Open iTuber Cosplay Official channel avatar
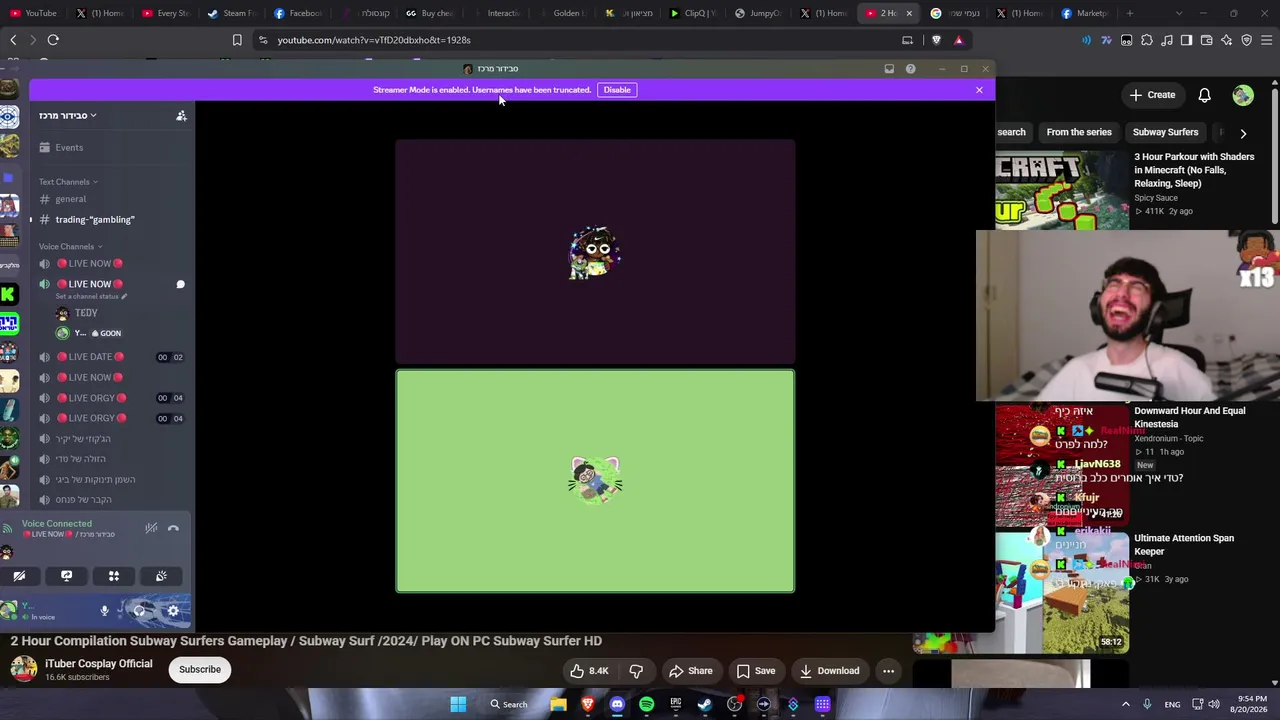Screen dimensions: 1280x720 coord(24,669)
